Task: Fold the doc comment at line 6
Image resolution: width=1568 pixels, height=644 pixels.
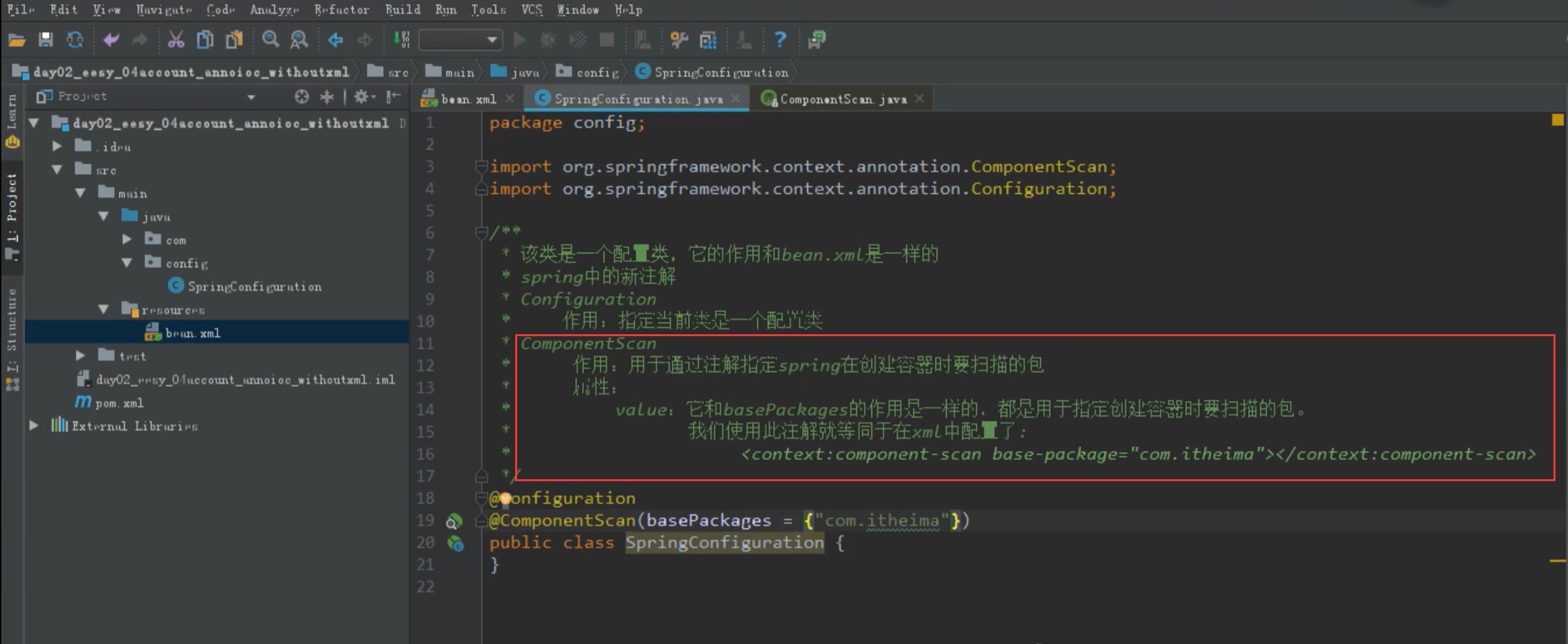Action: [481, 232]
